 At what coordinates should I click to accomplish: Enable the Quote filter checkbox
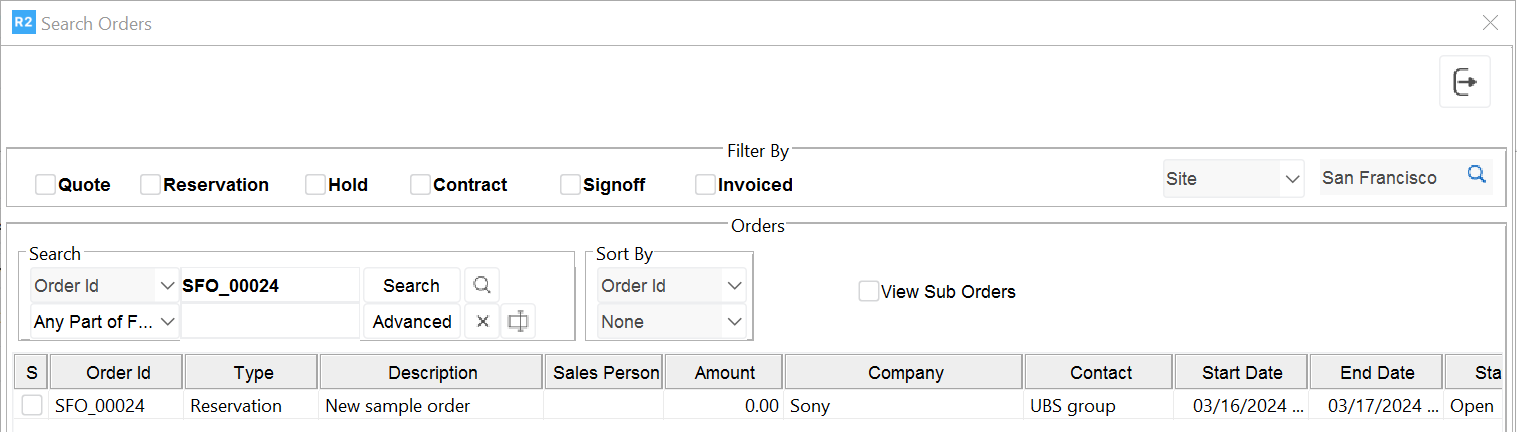tap(45, 185)
